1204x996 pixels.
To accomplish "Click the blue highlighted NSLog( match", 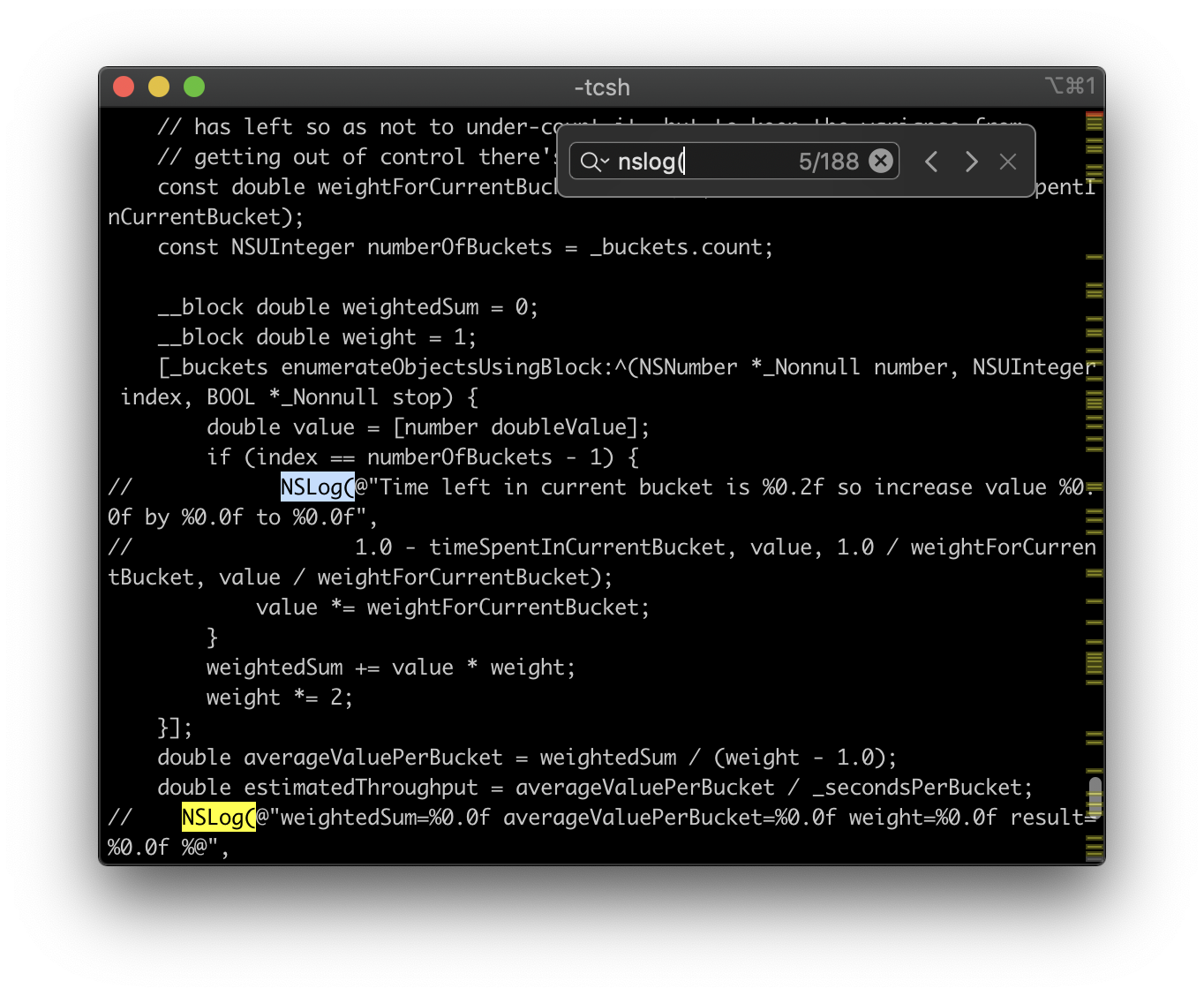I will (317, 487).
